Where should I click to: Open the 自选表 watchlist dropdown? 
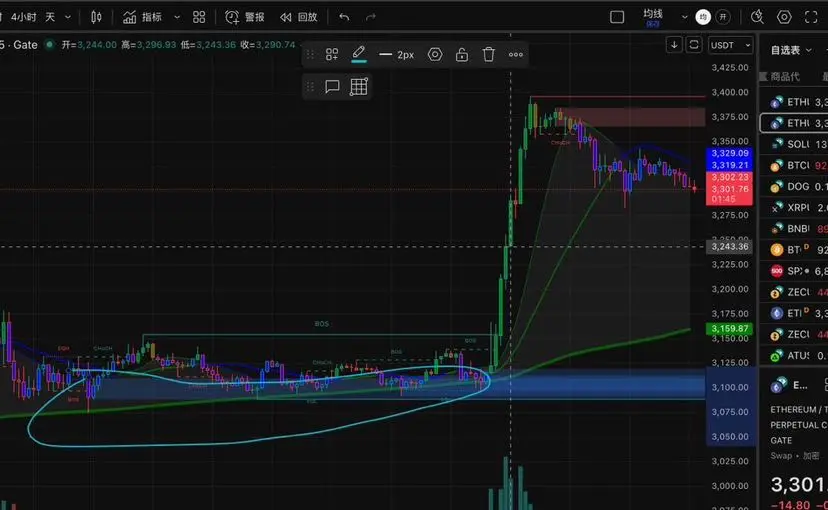(x=791, y=50)
